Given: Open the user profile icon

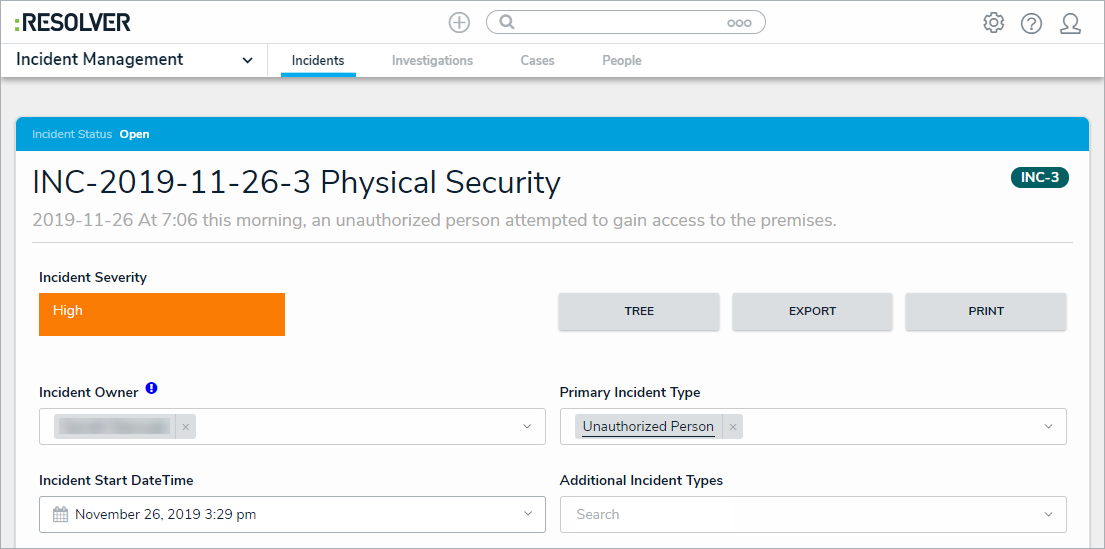Looking at the screenshot, I should (1070, 23).
